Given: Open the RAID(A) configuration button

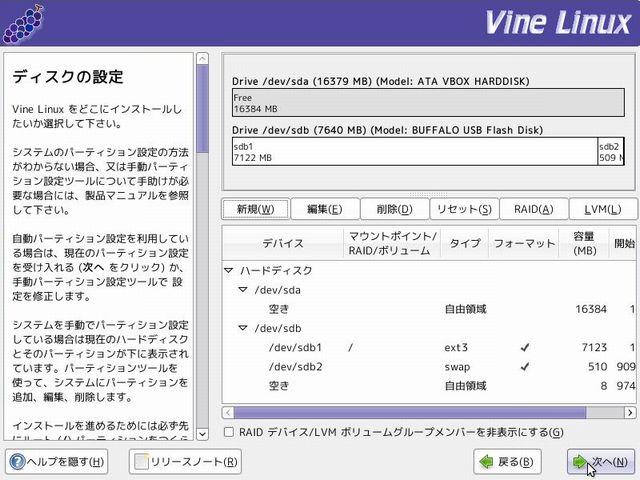Looking at the screenshot, I should [x=533, y=209].
